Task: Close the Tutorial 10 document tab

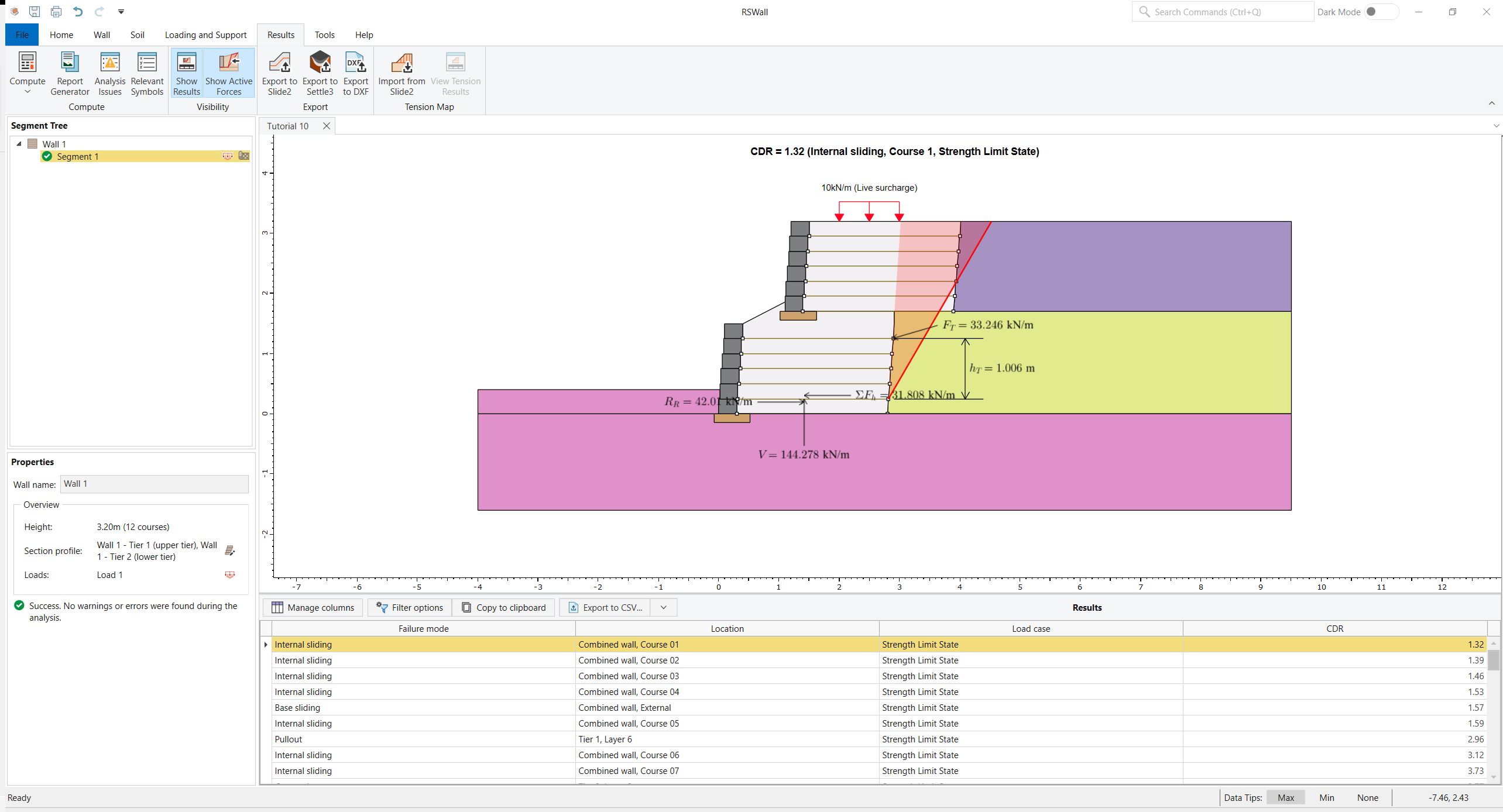Action: tap(327, 126)
